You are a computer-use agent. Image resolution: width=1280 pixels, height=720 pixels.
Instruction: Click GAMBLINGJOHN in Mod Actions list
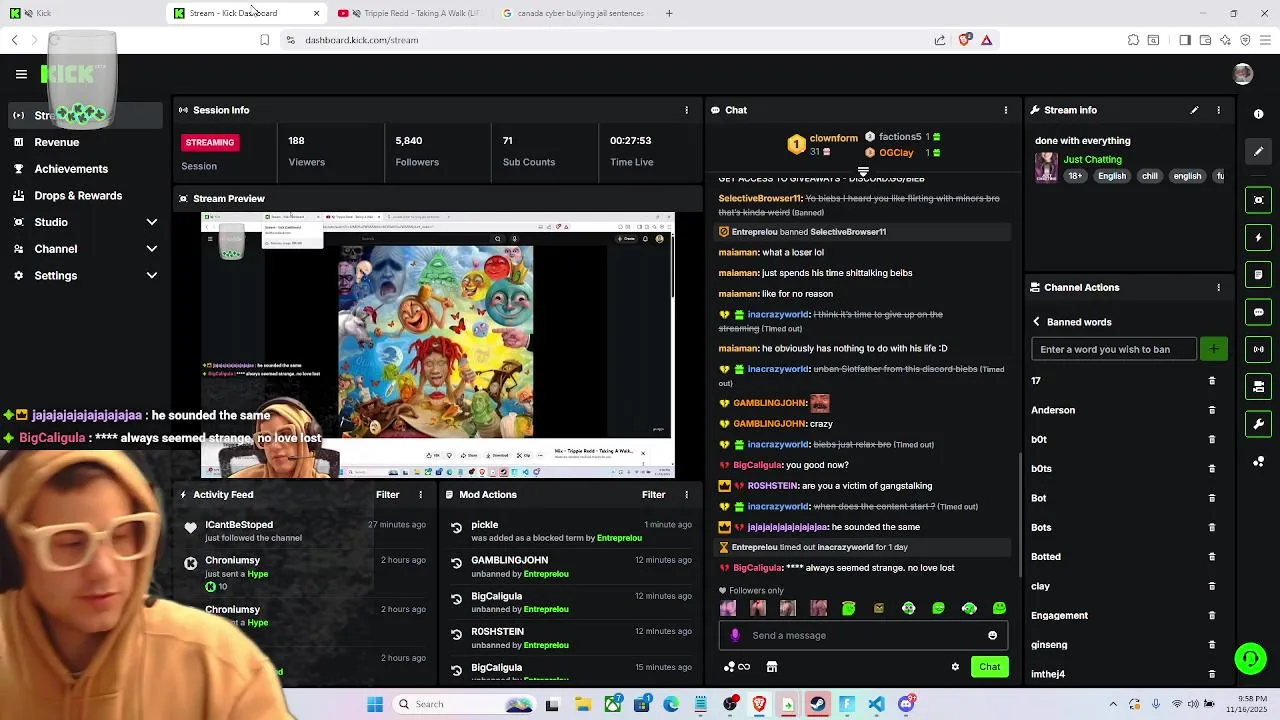[509, 561]
